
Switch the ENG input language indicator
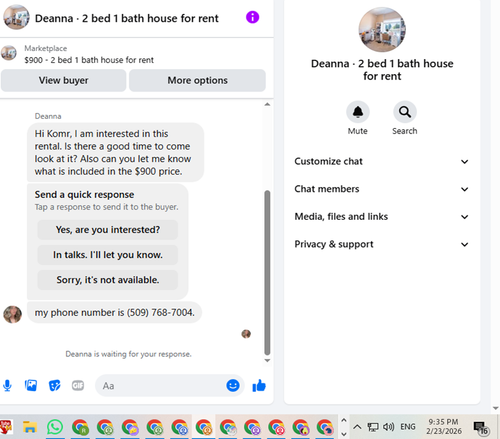point(408,427)
